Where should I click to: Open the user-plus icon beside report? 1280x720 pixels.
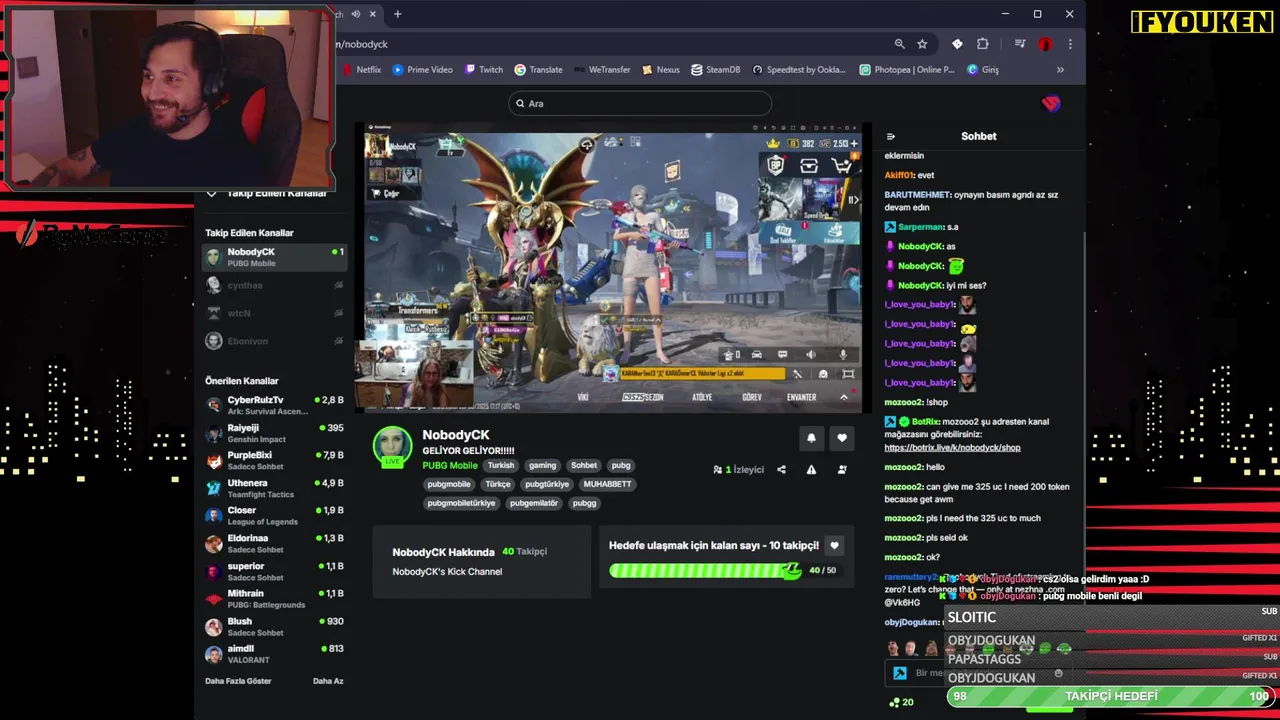[842, 470]
